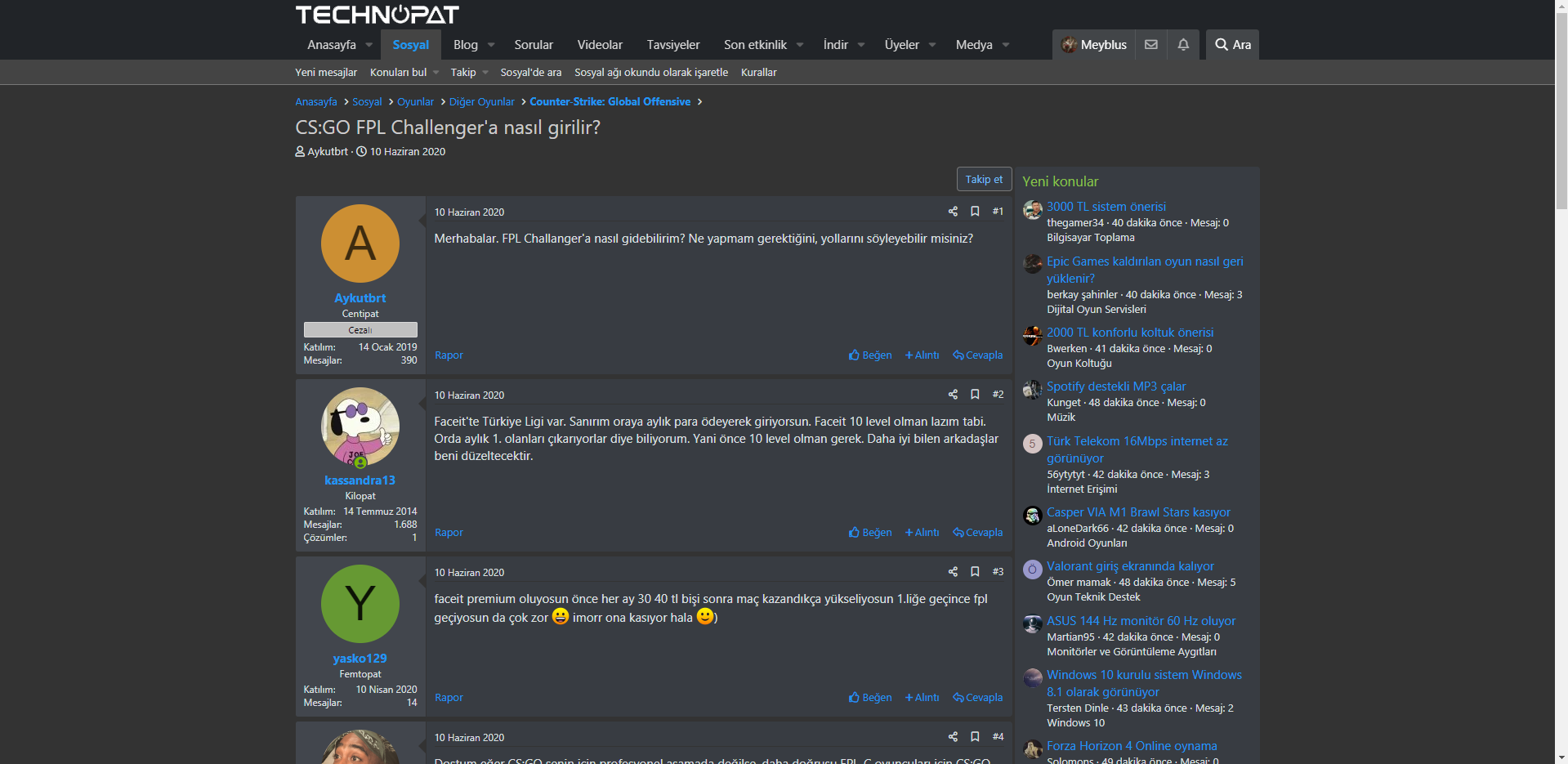Click Sosyal'de ara link
Image resolution: width=1568 pixels, height=764 pixels.
[531, 73]
